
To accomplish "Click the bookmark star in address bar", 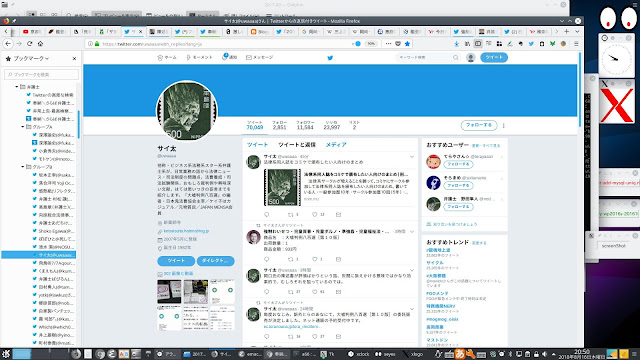I will coord(407,44).
